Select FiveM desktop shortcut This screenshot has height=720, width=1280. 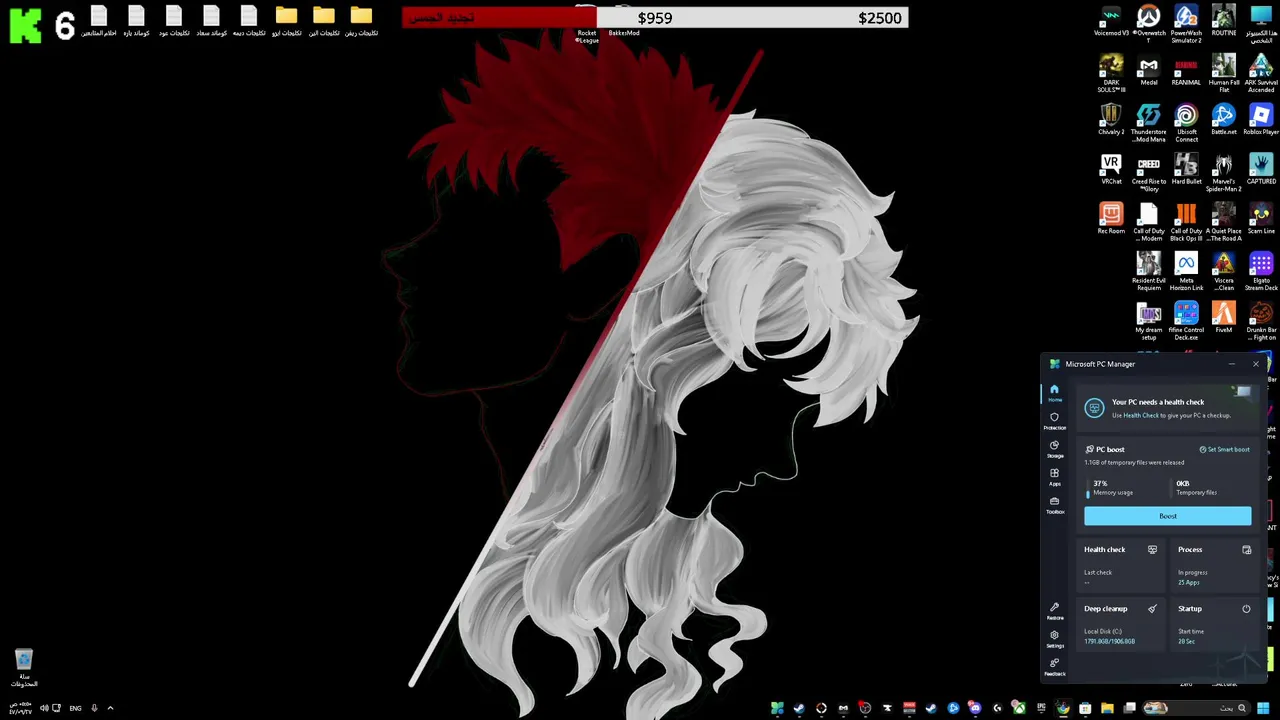(x=1224, y=318)
